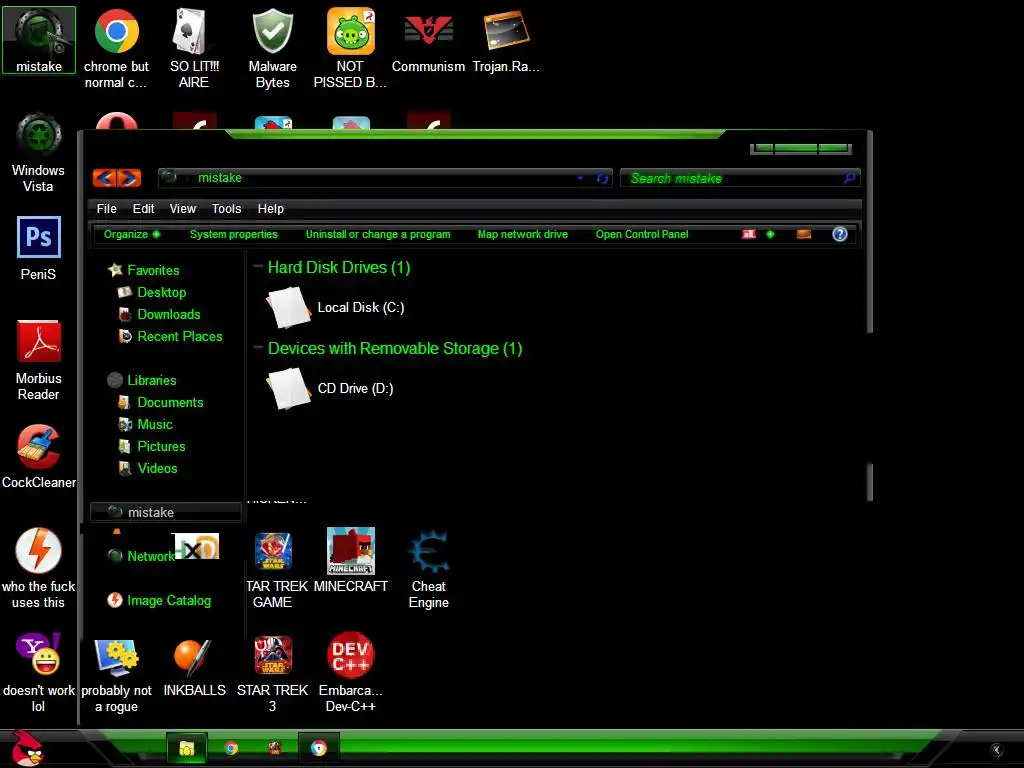
Task: Click the forward navigation arrow
Action: tap(129, 178)
